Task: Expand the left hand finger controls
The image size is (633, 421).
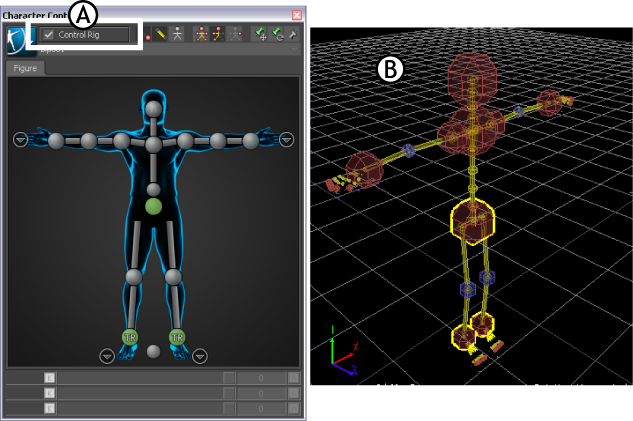Action: tap(20, 139)
